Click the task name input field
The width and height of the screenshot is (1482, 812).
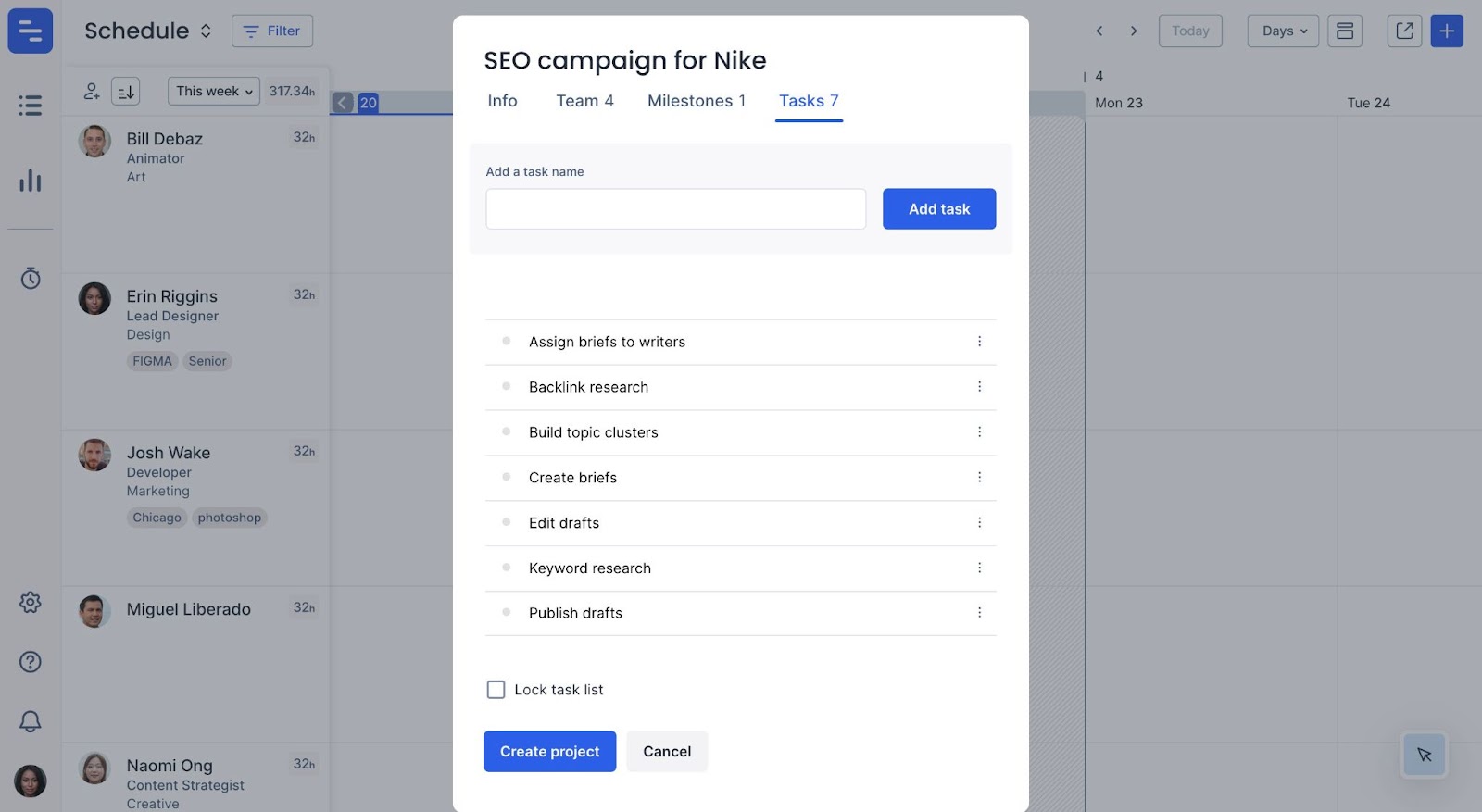click(x=675, y=209)
